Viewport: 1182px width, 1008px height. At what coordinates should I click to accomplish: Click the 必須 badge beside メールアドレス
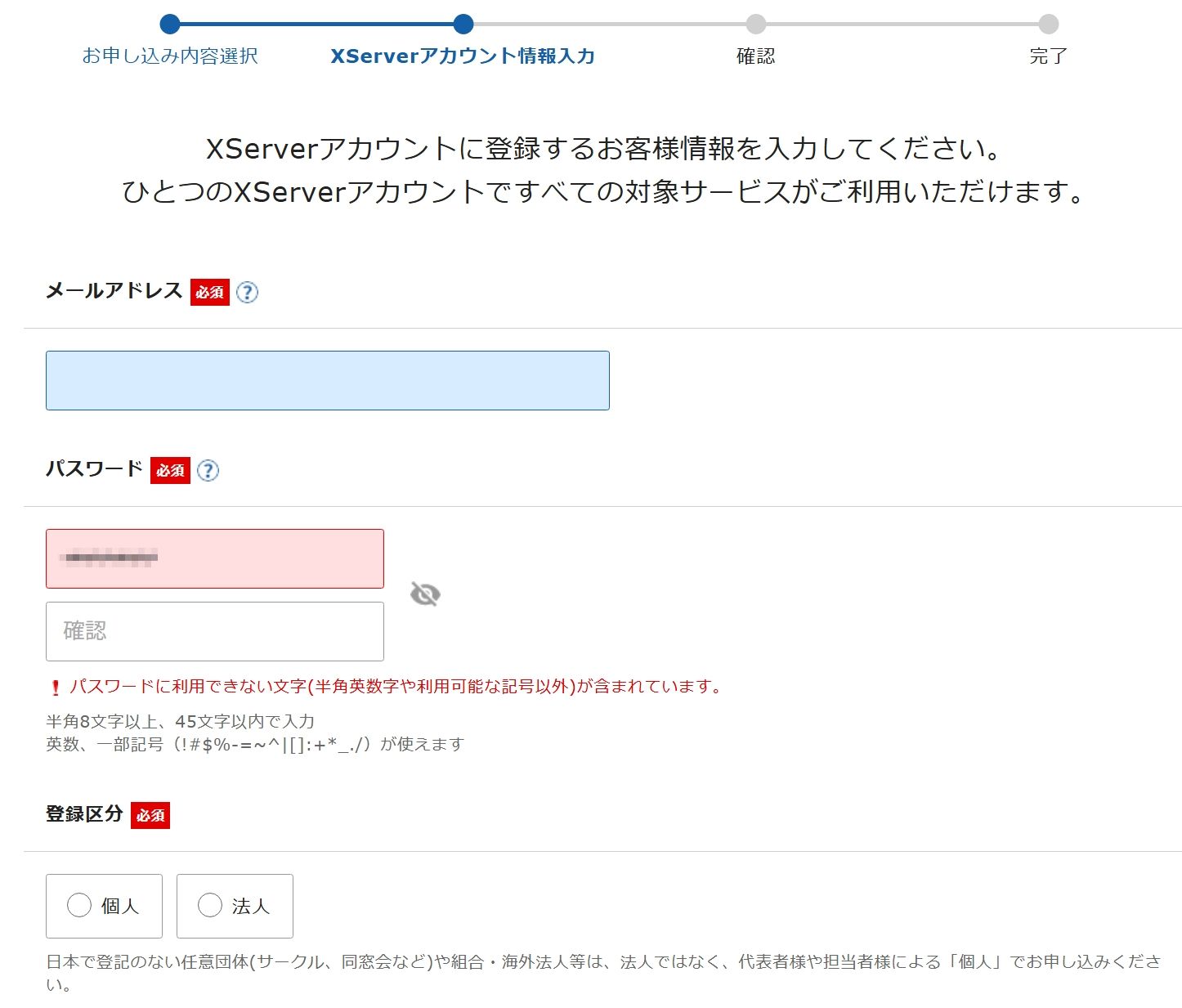tap(210, 292)
